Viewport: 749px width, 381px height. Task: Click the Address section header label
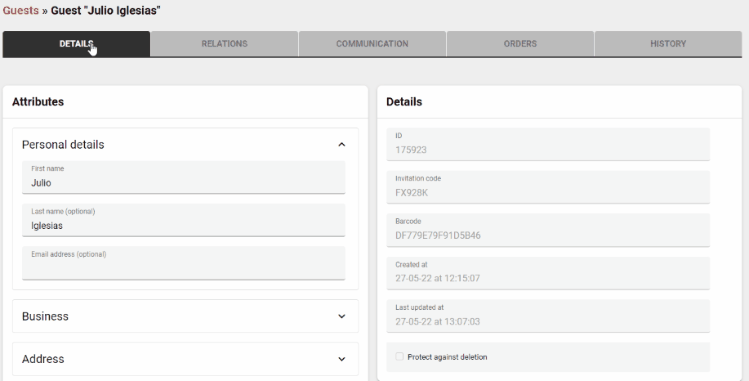(43, 359)
